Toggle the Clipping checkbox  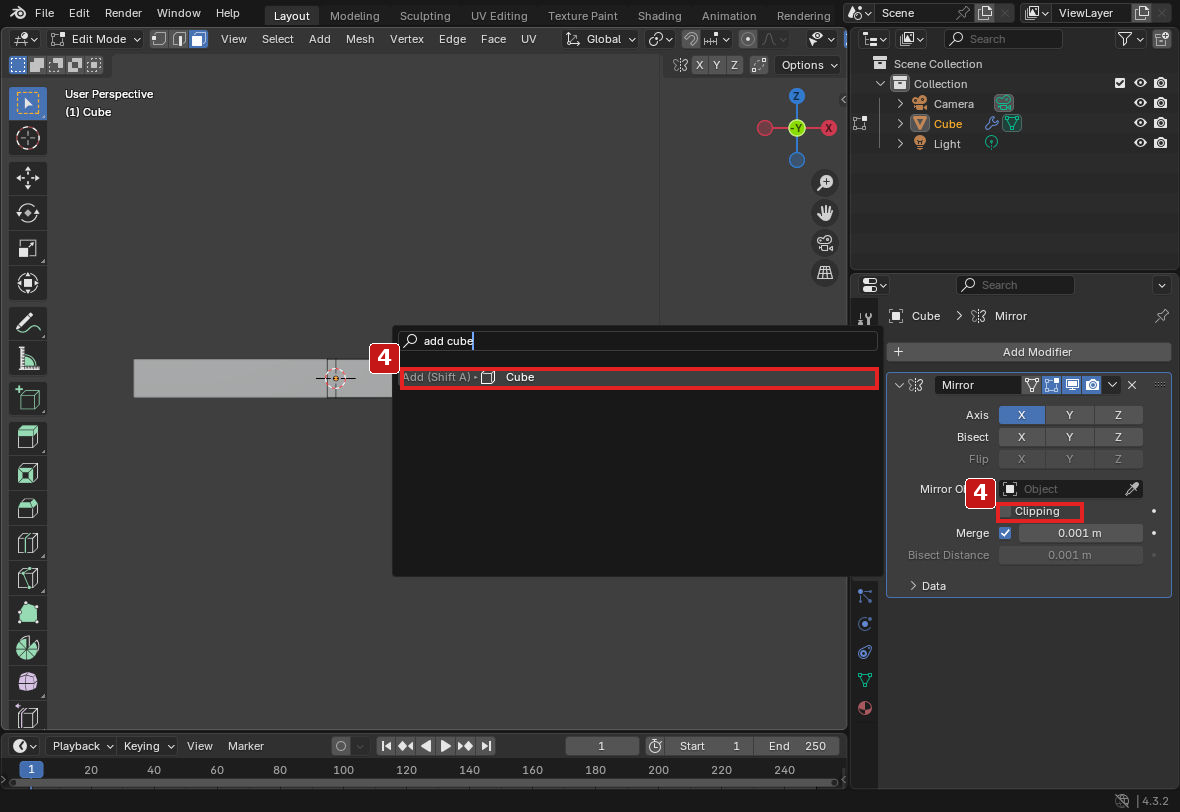(1006, 512)
